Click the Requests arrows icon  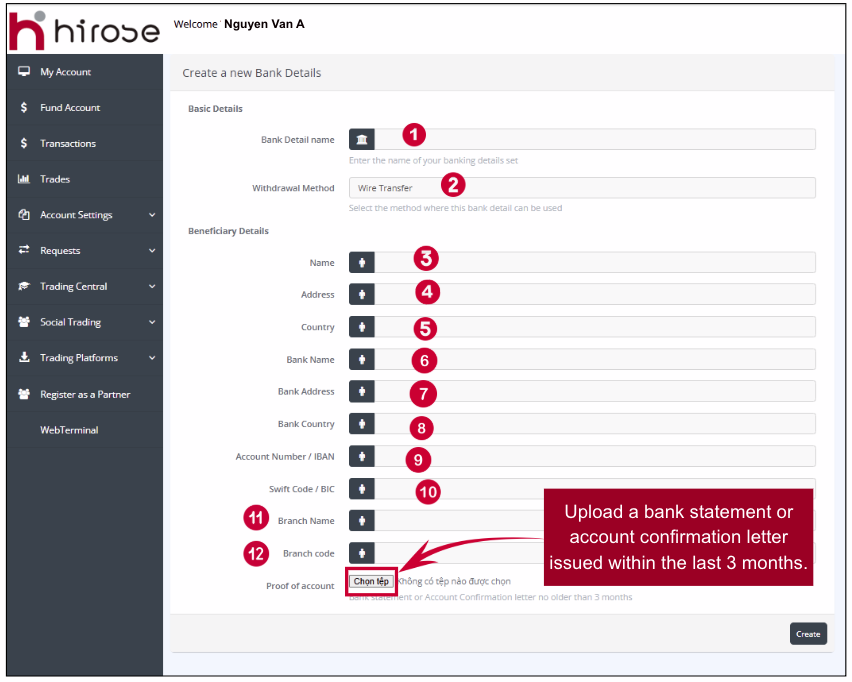24,250
